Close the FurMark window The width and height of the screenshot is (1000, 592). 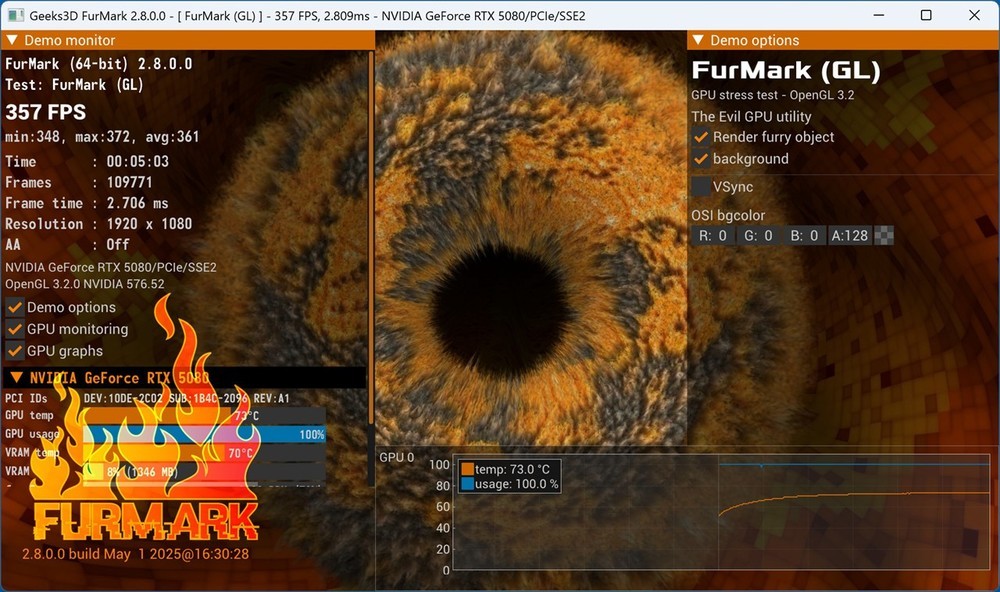tap(974, 15)
